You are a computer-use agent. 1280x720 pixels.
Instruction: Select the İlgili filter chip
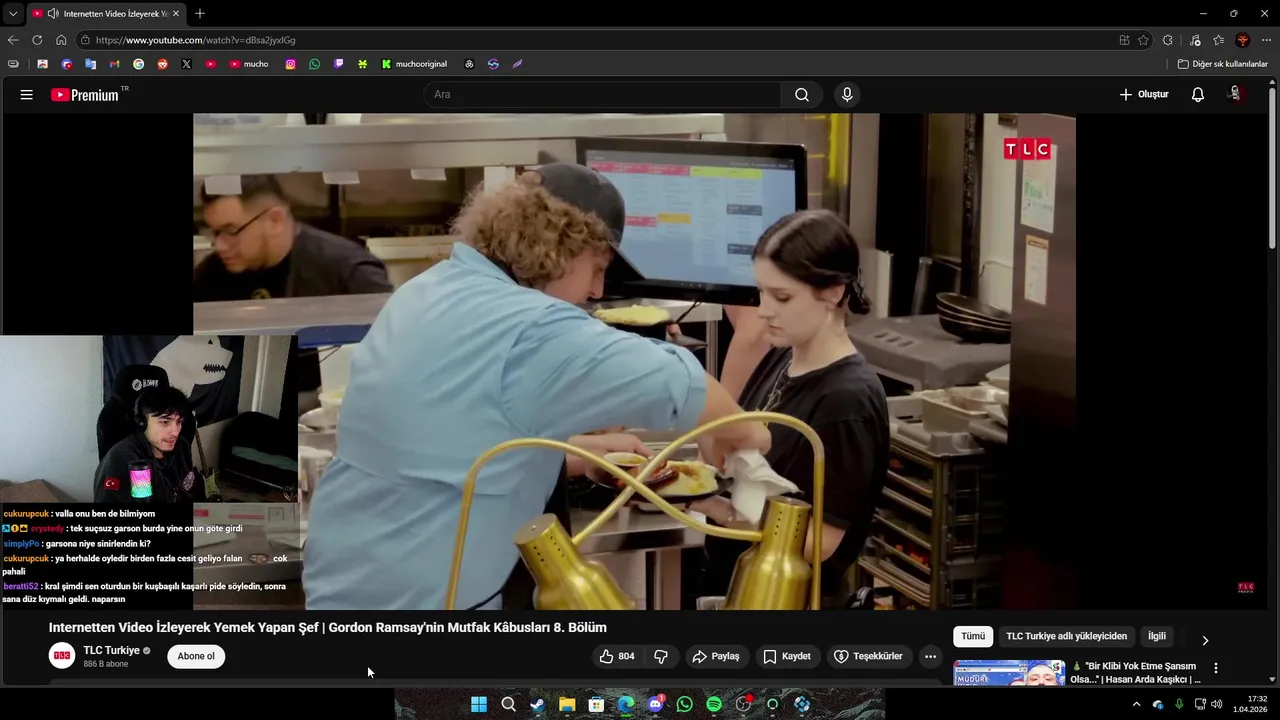(1157, 636)
